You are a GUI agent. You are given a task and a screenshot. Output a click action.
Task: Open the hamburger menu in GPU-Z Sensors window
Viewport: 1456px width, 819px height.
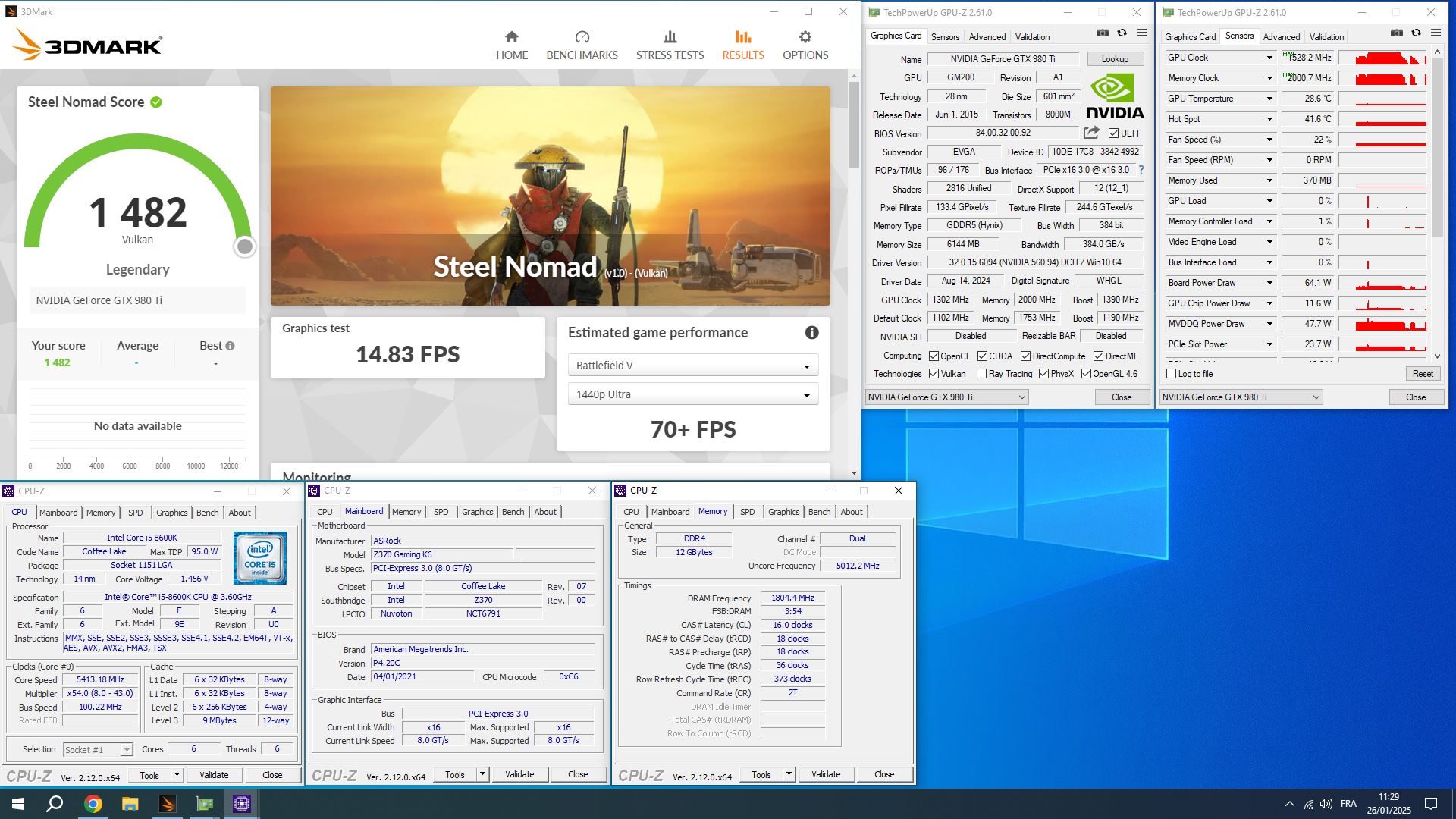(x=1436, y=33)
